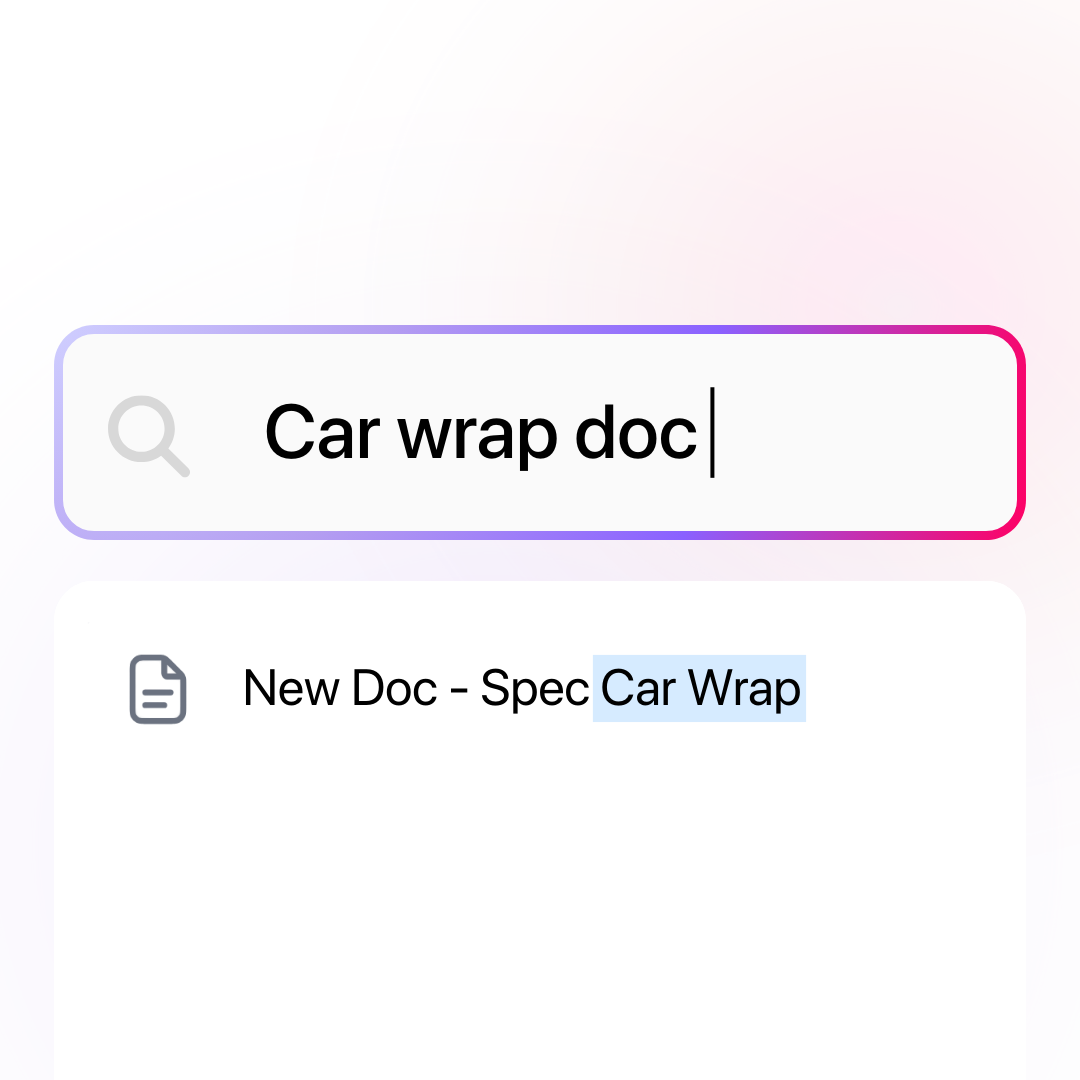Image resolution: width=1080 pixels, height=1080 pixels.
Task: Click the word Car in the search box
Action: [322, 433]
